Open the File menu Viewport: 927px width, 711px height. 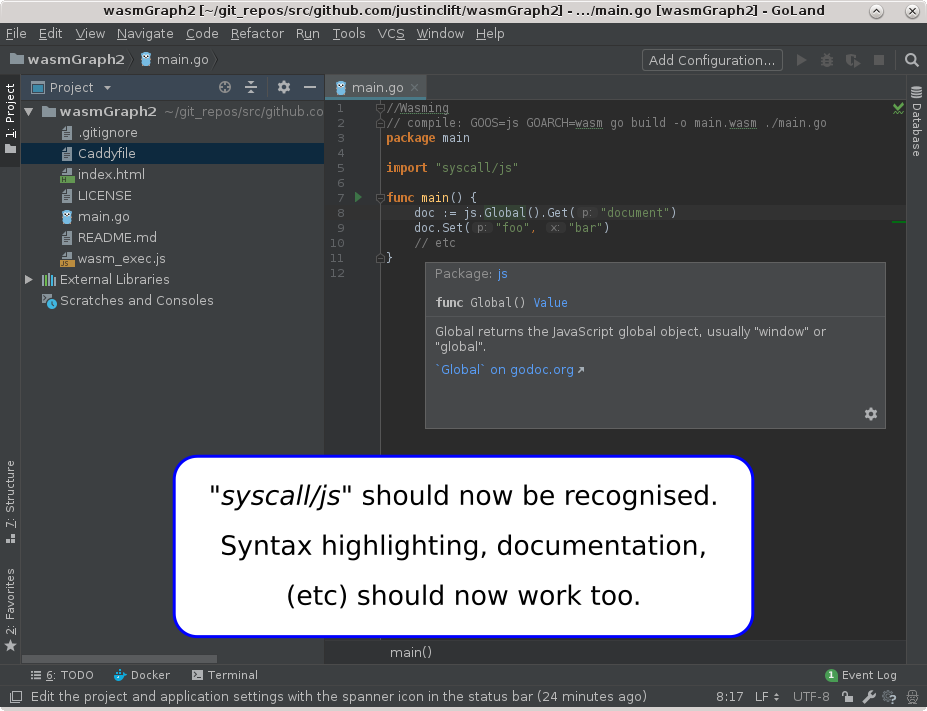coord(16,34)
